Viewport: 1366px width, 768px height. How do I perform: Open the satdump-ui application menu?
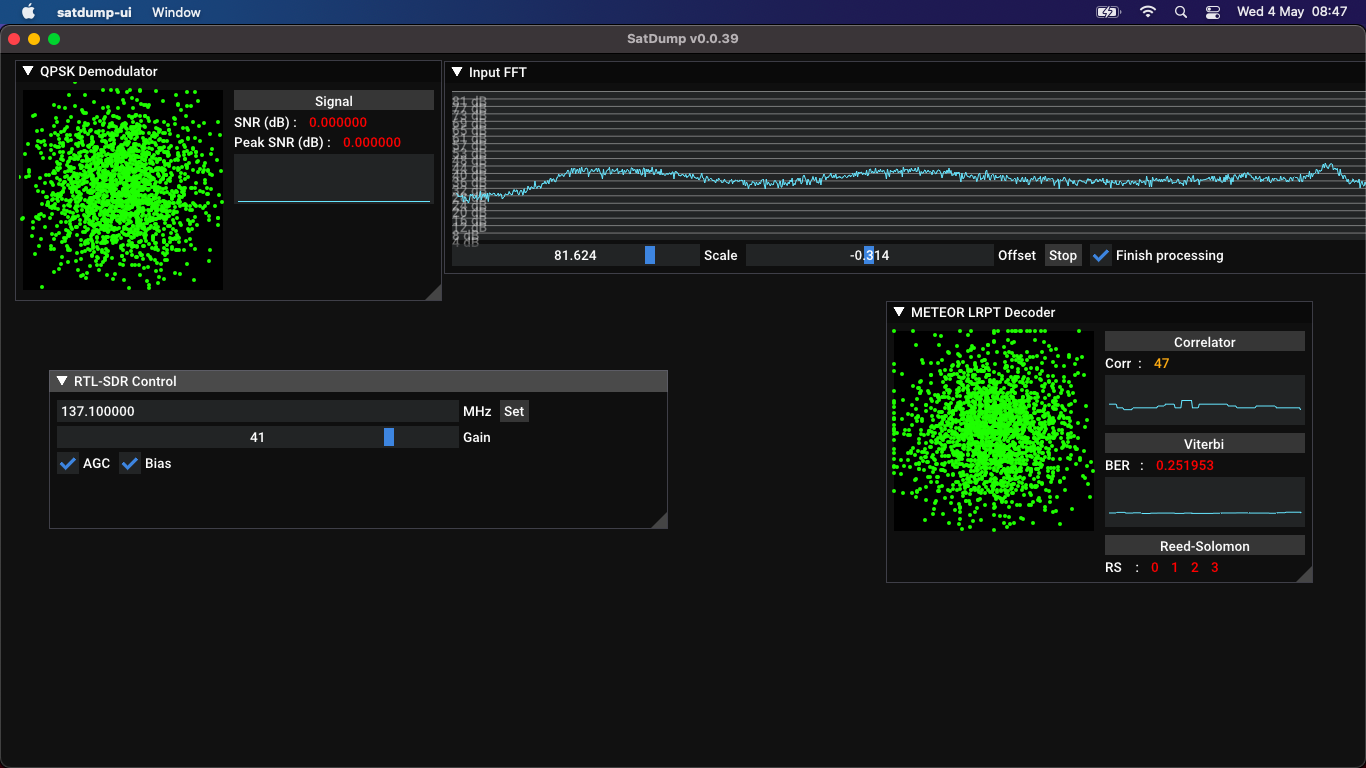tap(94, 12)
